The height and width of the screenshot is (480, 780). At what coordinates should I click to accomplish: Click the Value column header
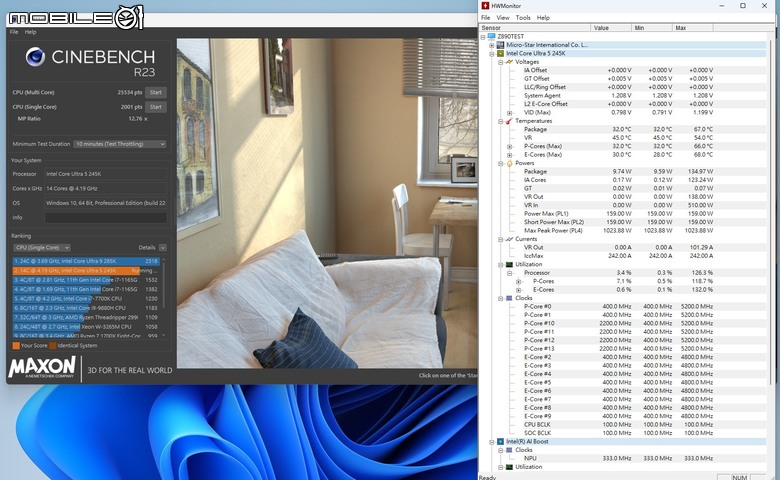(x=611, y=28)
